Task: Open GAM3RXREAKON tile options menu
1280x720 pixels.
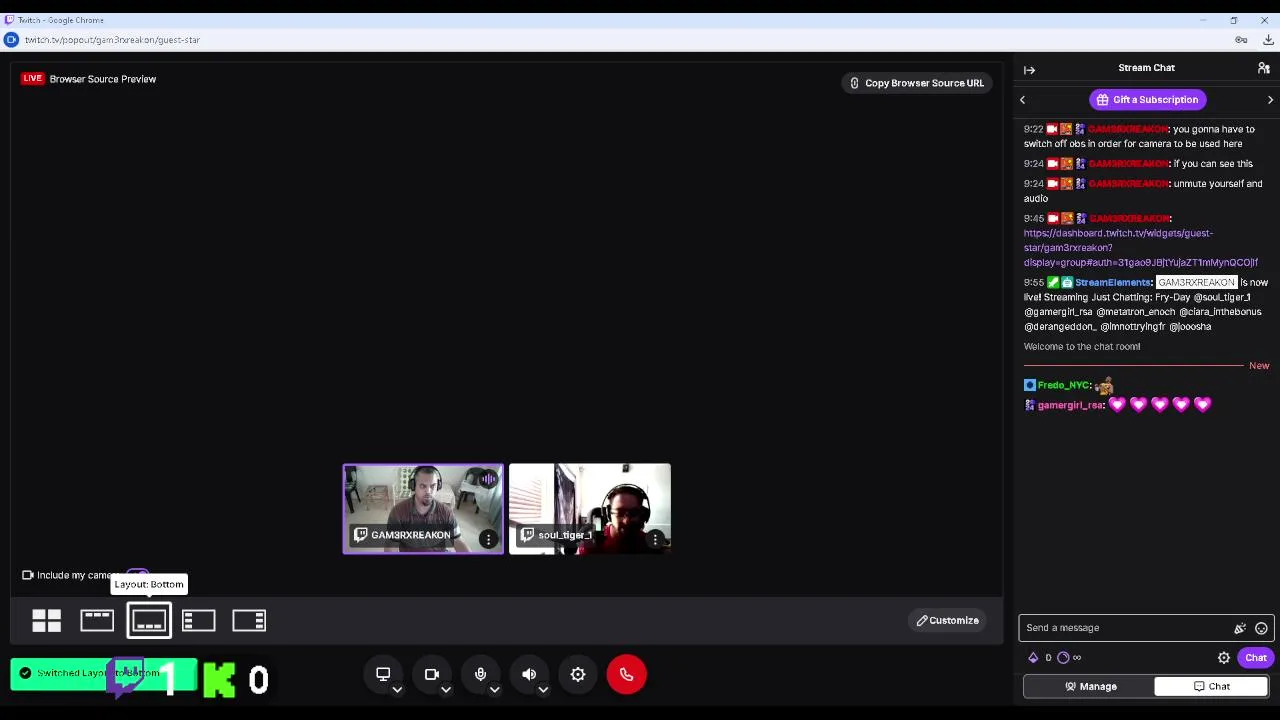Action: (488, 539)
